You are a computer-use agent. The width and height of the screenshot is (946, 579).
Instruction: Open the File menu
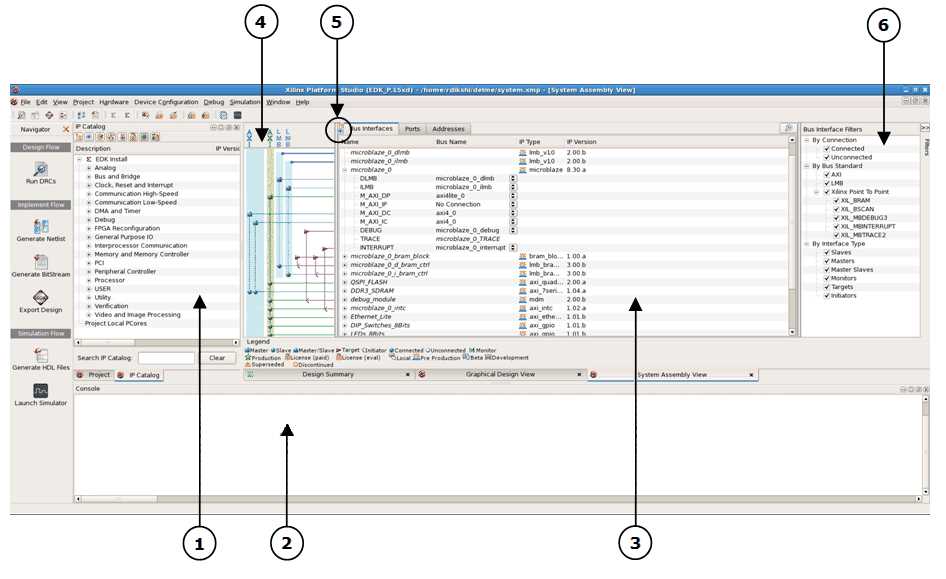[25, 103]
